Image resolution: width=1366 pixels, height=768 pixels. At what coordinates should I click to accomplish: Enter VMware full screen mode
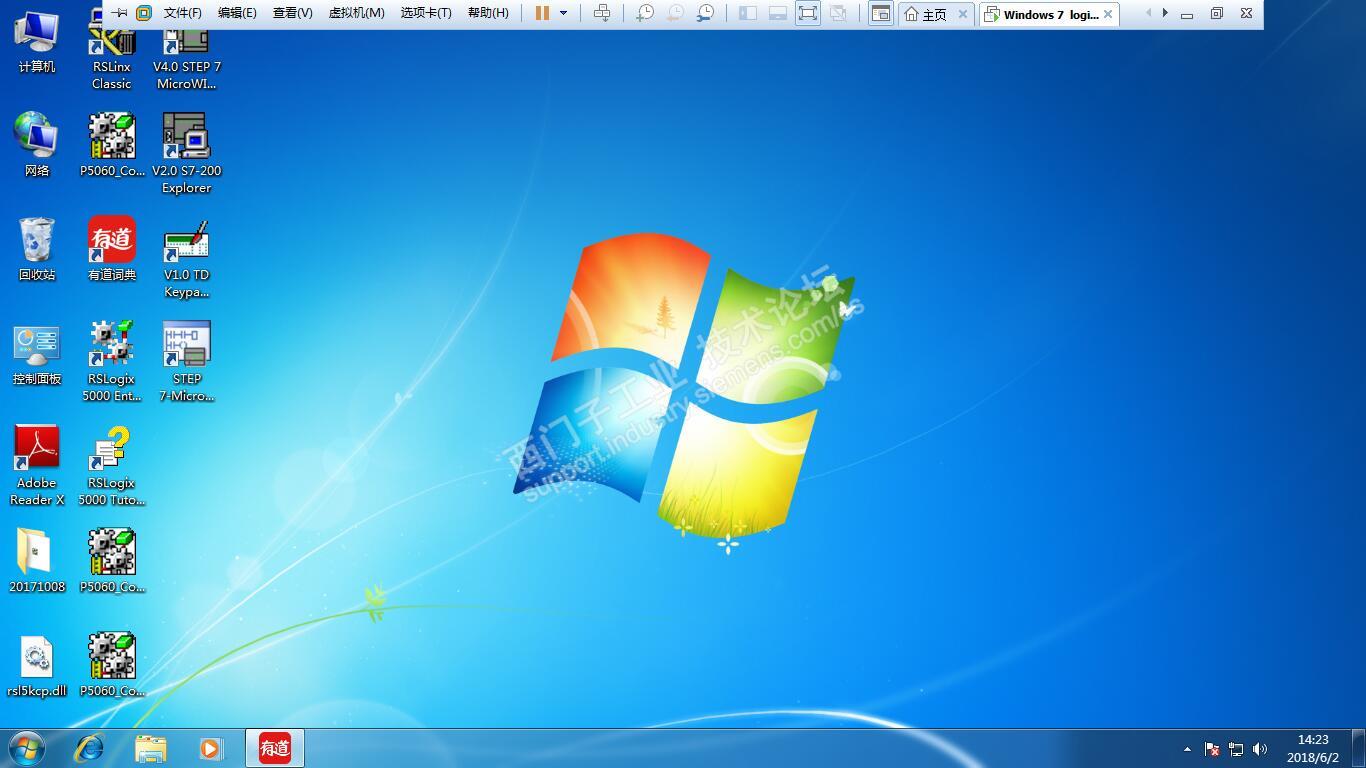[808, 13]
